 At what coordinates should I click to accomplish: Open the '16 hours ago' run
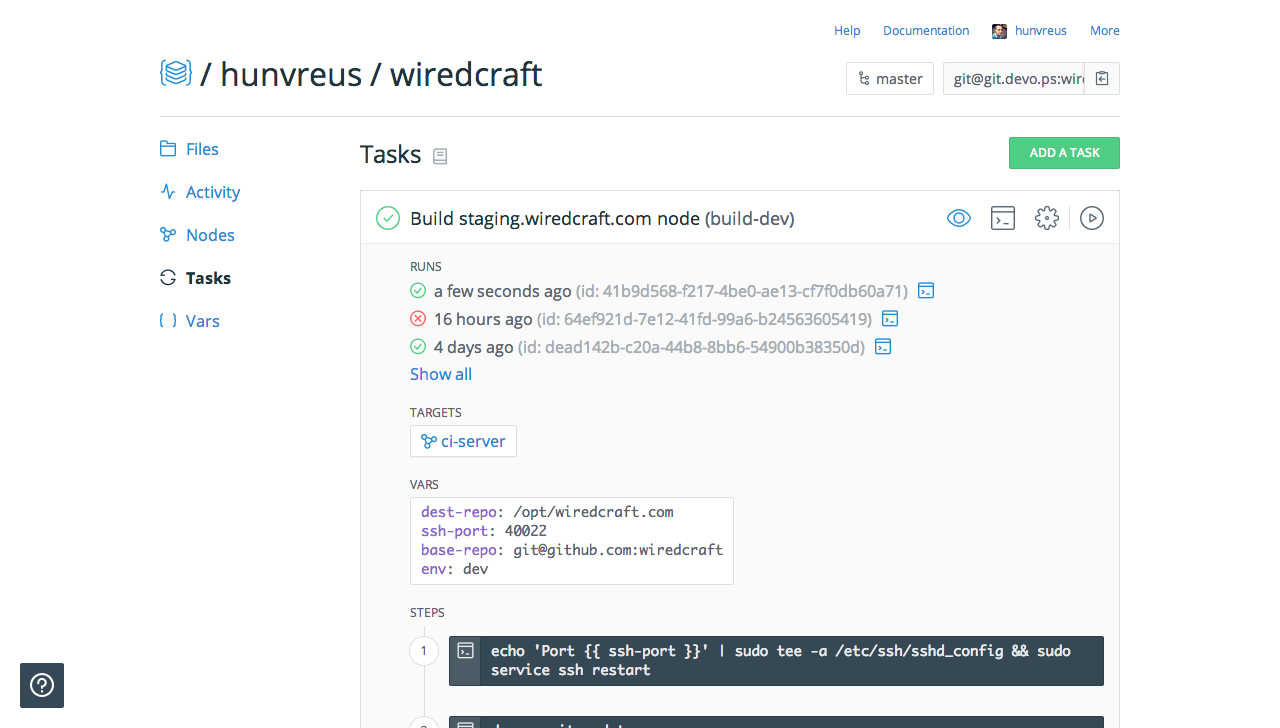483,319
